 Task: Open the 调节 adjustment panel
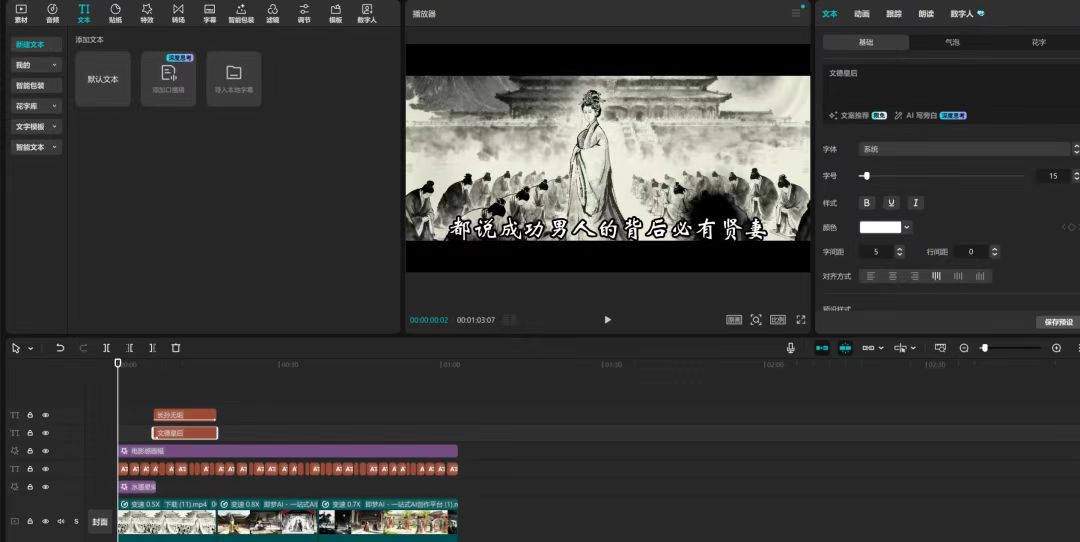click(x=304, y=13)
